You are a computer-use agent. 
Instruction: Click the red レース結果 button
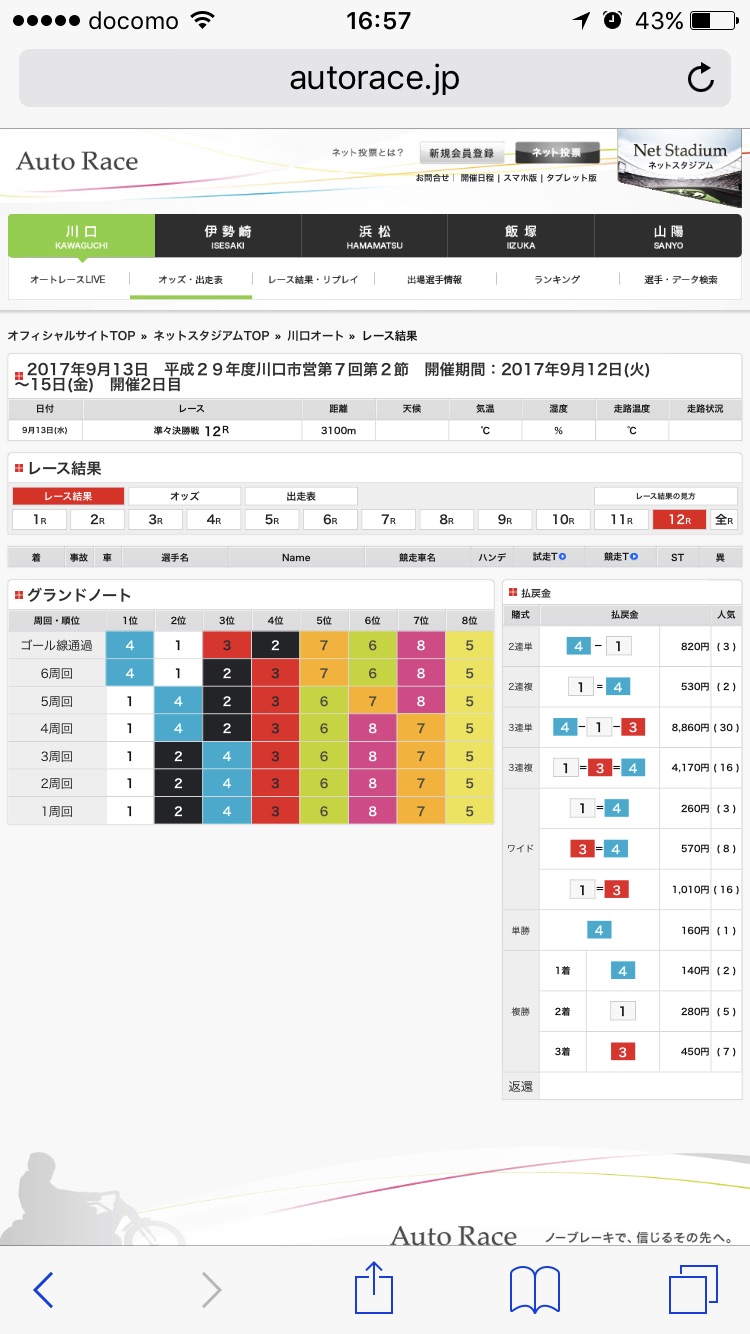[68, 496]
